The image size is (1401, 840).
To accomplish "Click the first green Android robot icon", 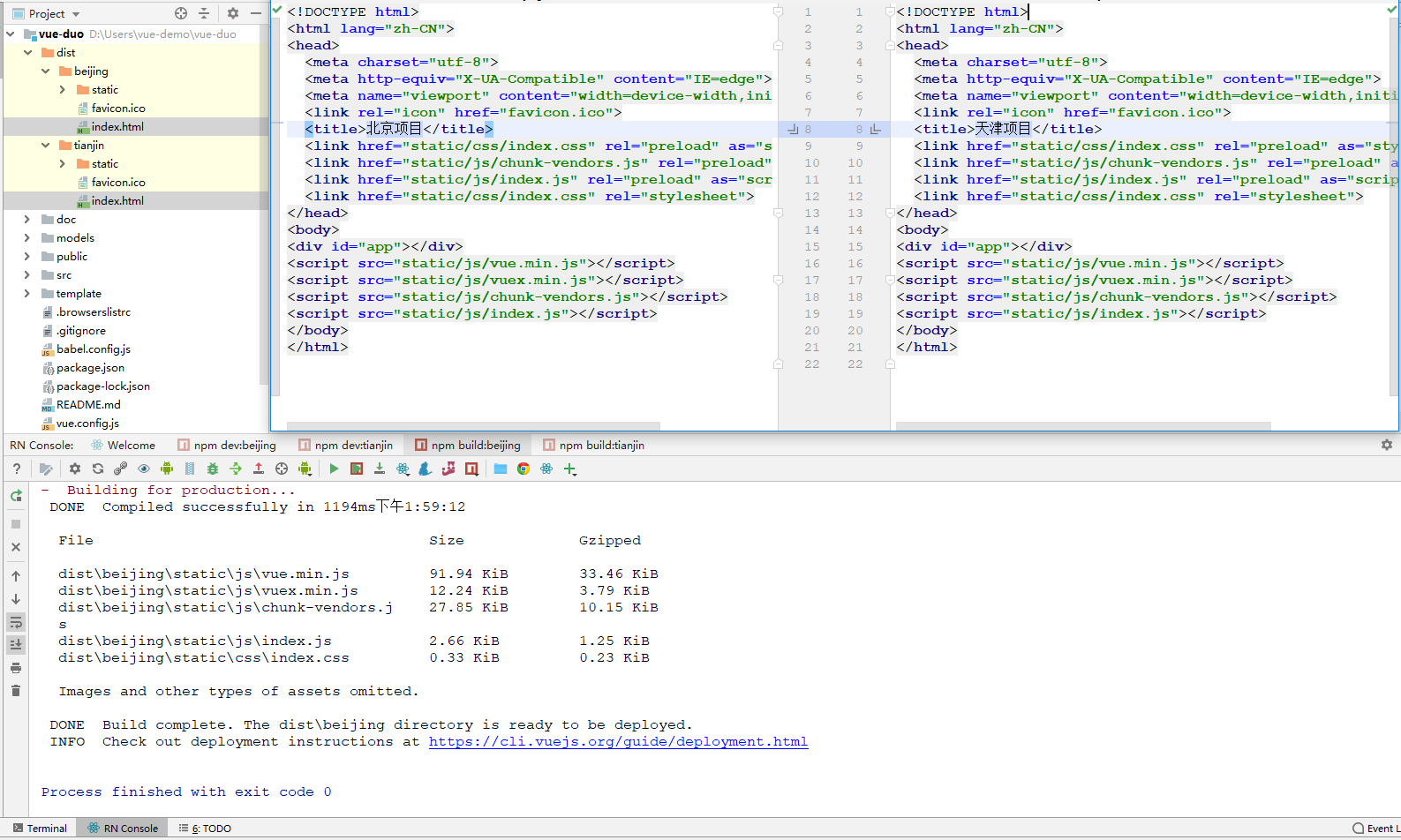I will point(167,469).
